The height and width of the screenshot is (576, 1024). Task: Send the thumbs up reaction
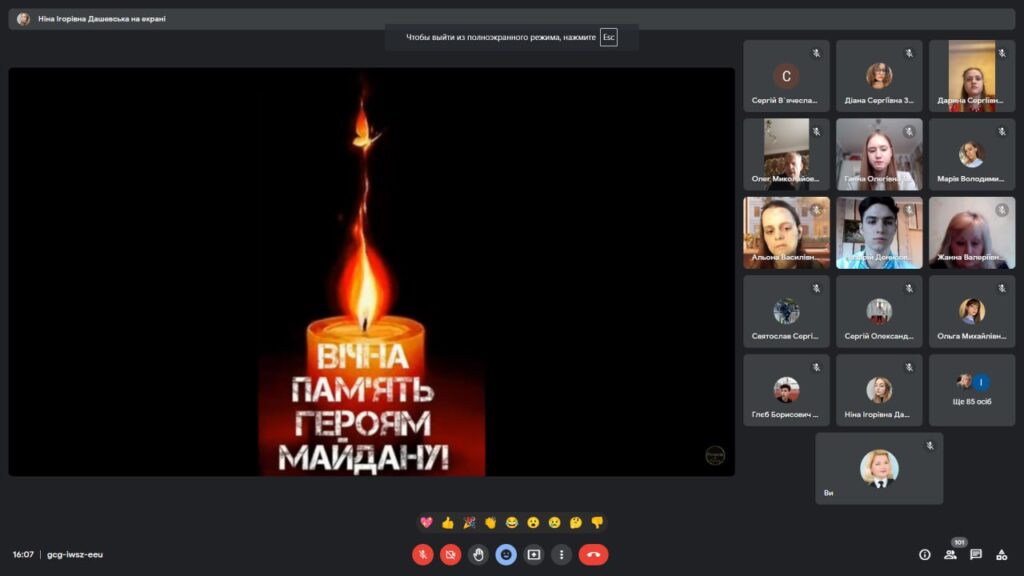[448, 522]
